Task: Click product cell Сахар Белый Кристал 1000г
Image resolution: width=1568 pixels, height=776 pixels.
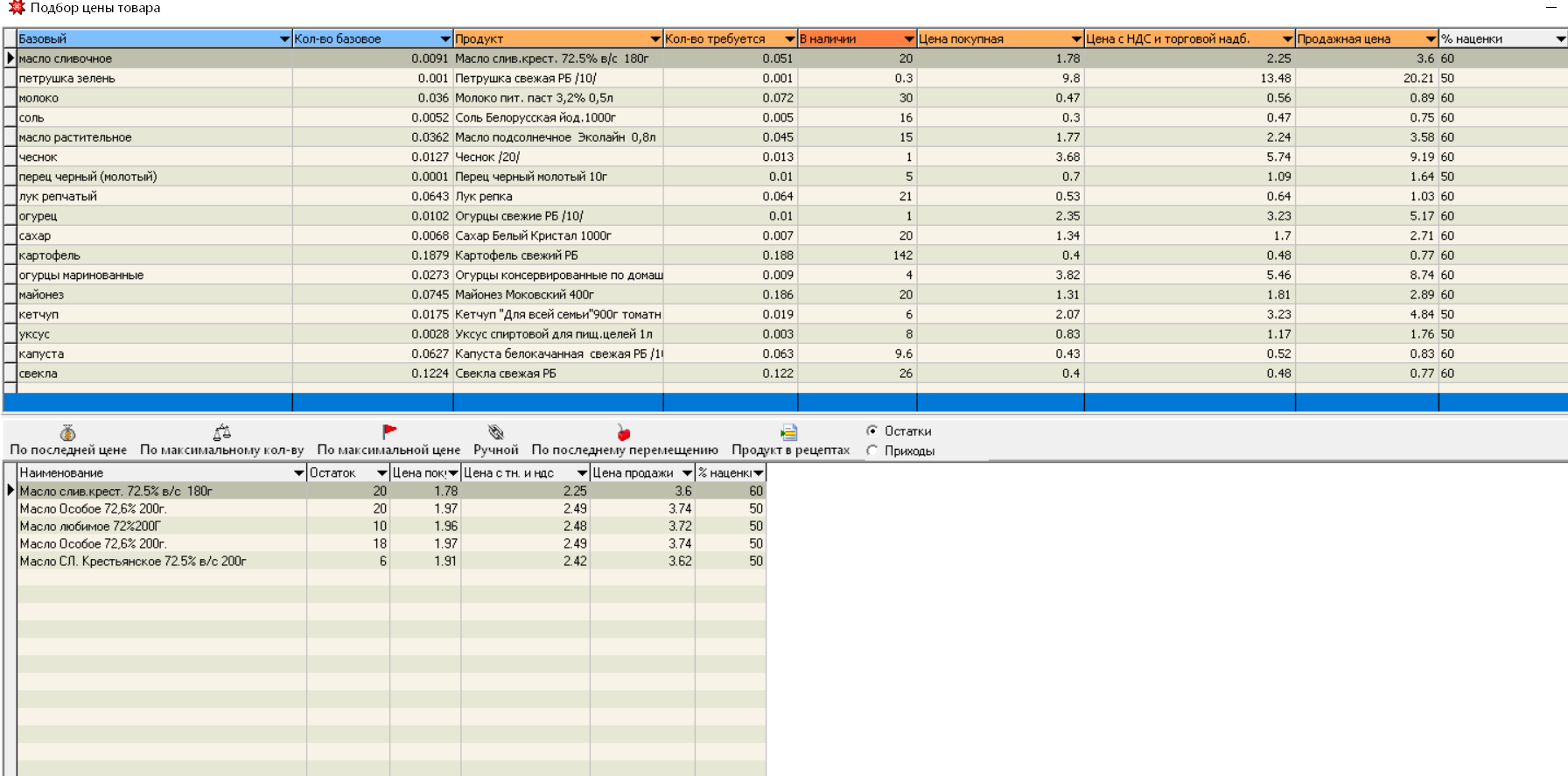Action: (x=558, y=235)
